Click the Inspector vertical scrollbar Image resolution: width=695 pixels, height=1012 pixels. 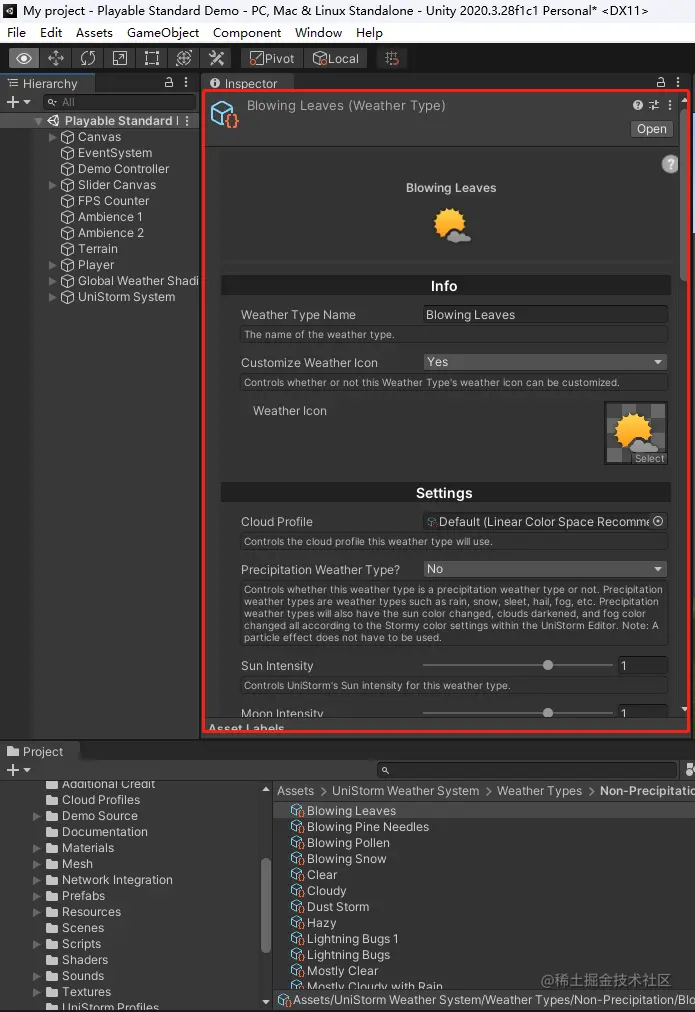click(x=684, y=194)
